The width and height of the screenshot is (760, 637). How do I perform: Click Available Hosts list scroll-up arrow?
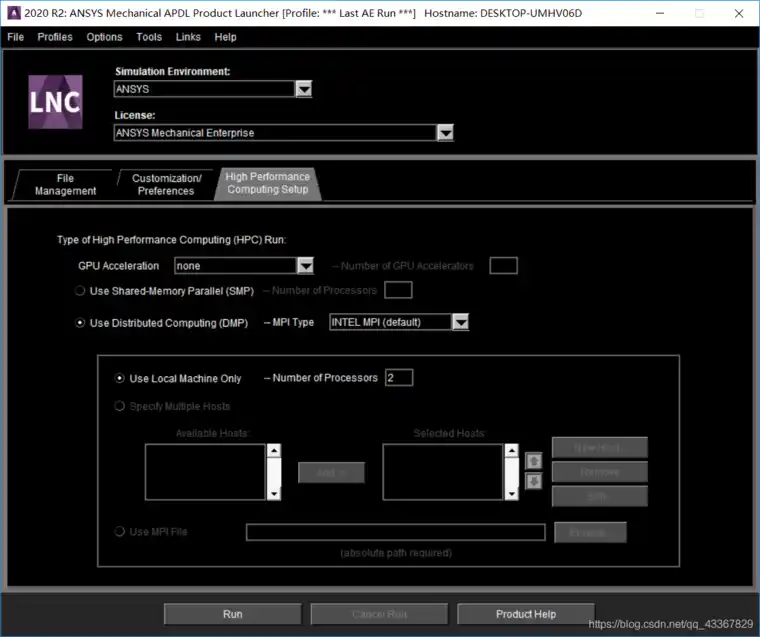(x=274, y=450)
